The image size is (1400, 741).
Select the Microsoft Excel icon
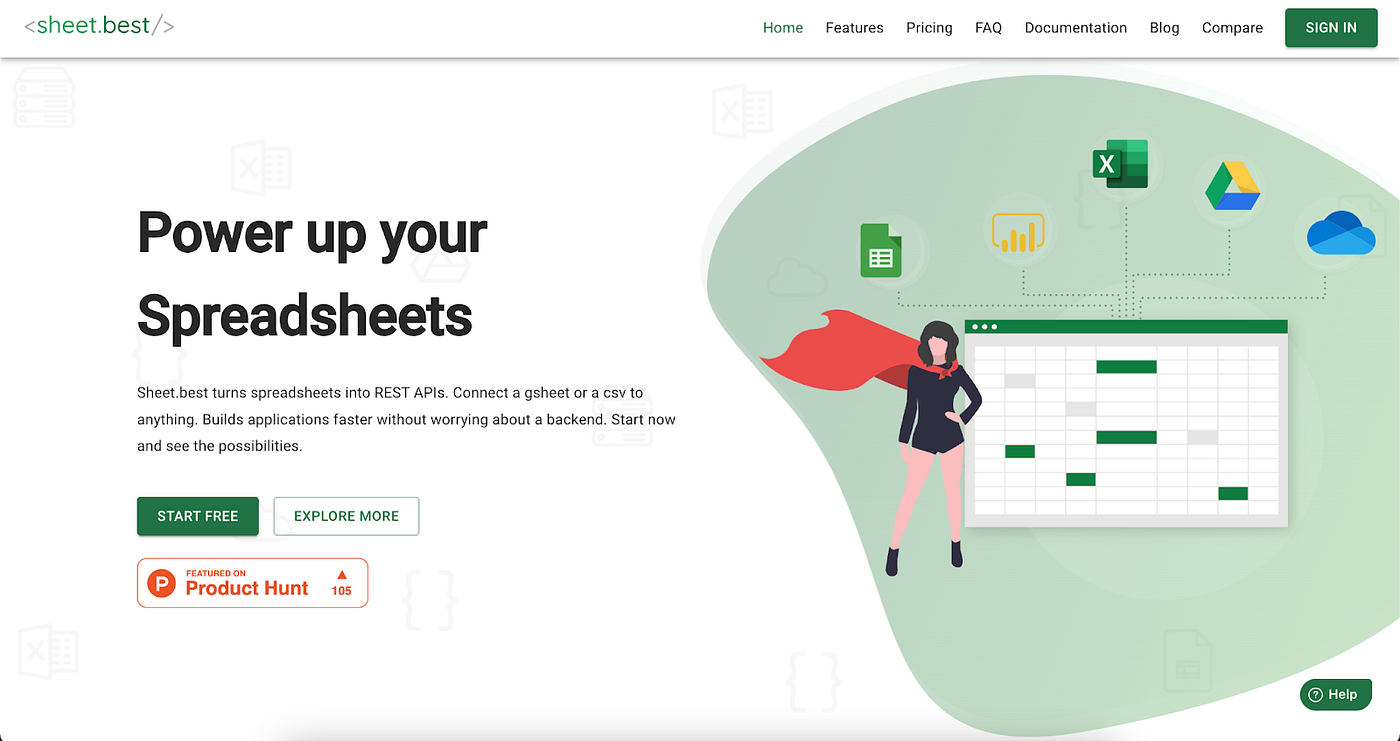coord(1119,163)
